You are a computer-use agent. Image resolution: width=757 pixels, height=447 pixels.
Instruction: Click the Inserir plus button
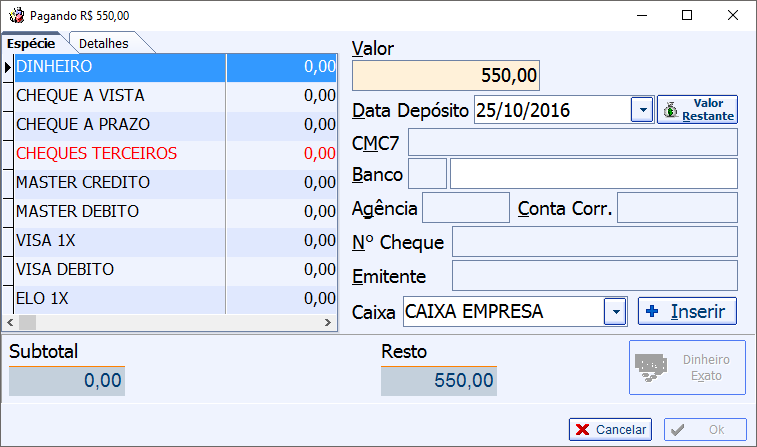[x=687, y=311]
